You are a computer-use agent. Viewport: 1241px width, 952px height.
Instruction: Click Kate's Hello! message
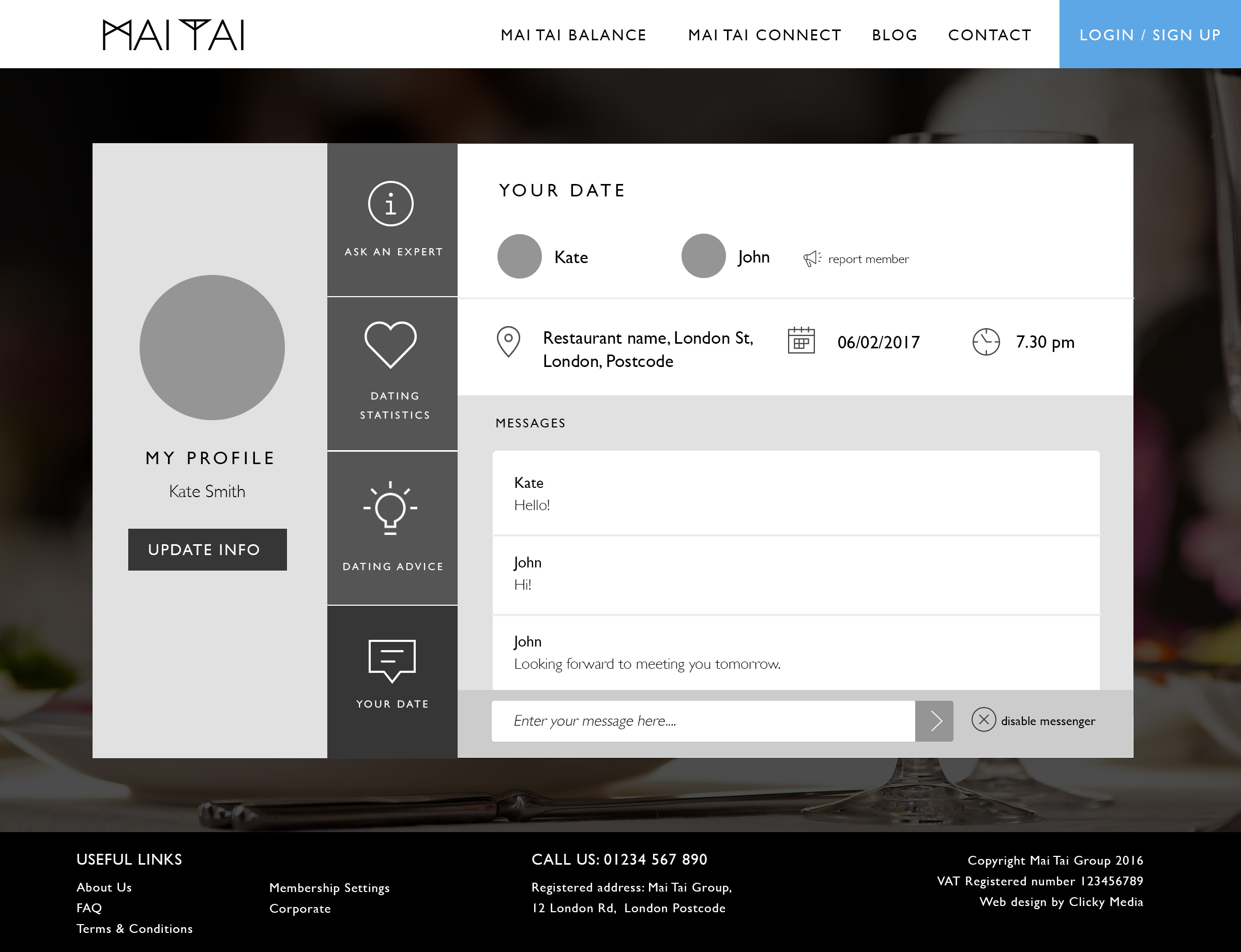click(x=796, y=493)
